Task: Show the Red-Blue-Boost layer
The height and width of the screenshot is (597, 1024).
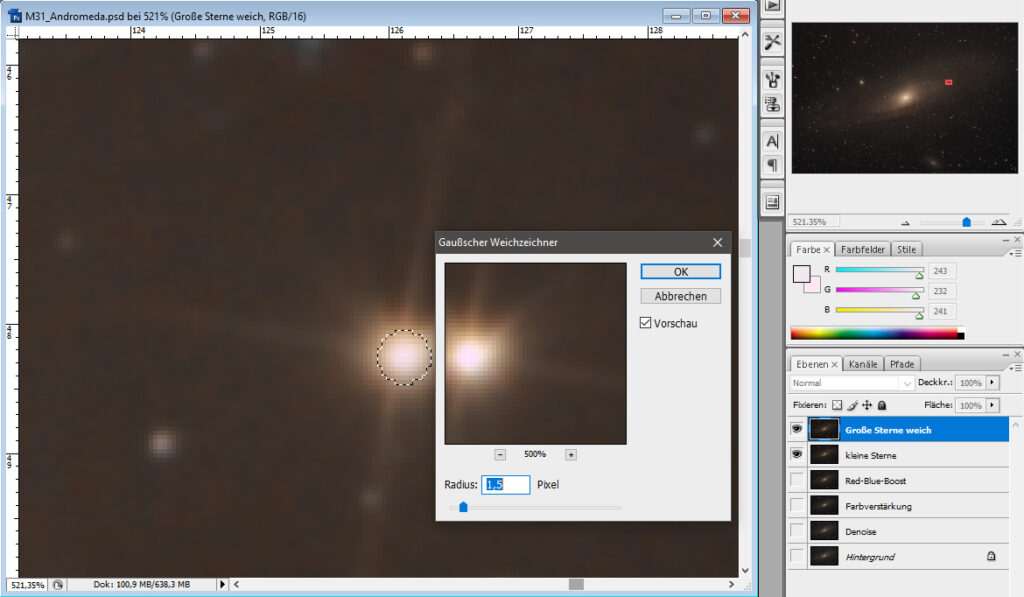Action: click(x=797, y=480)
